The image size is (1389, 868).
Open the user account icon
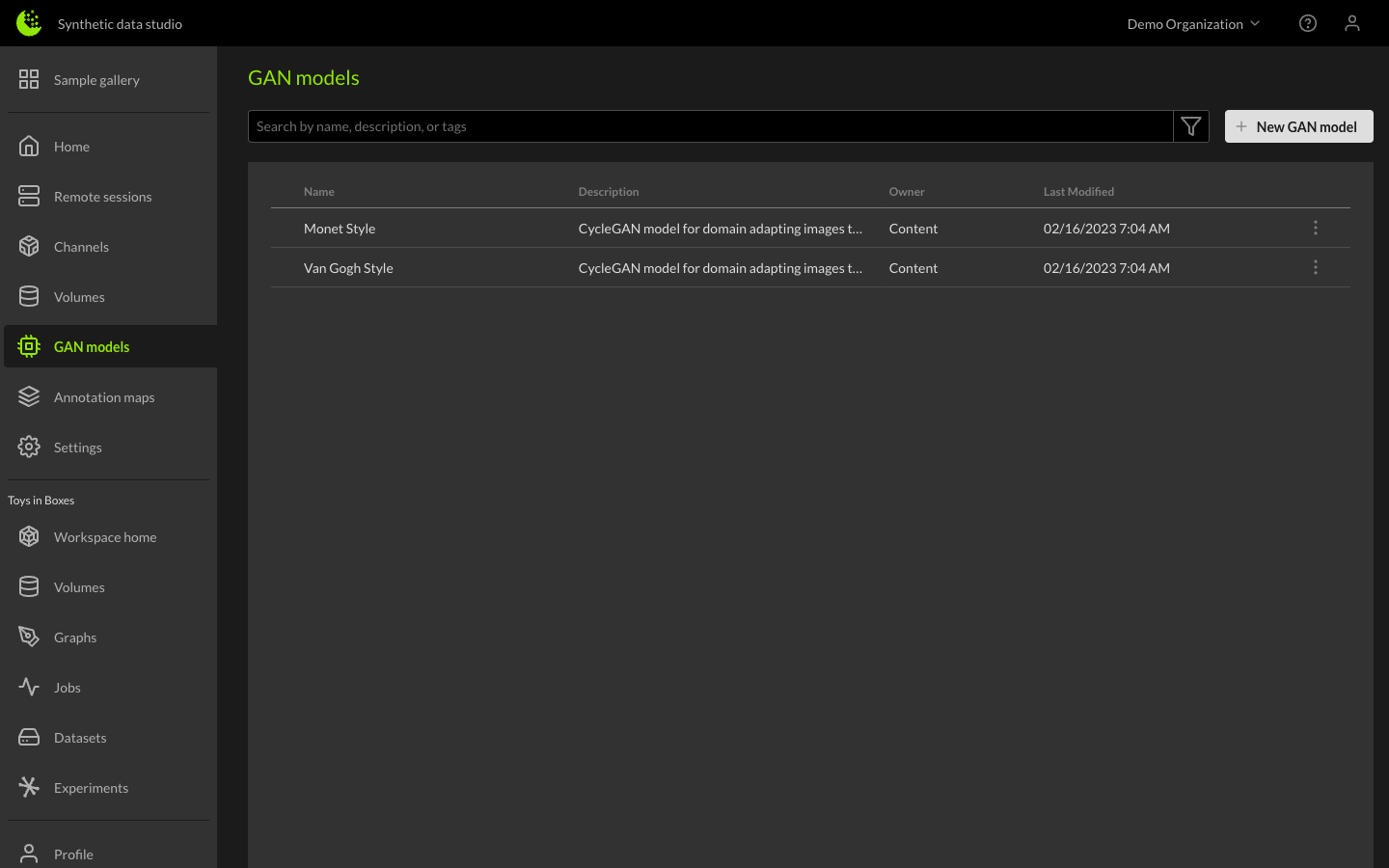click(1352, 23)
